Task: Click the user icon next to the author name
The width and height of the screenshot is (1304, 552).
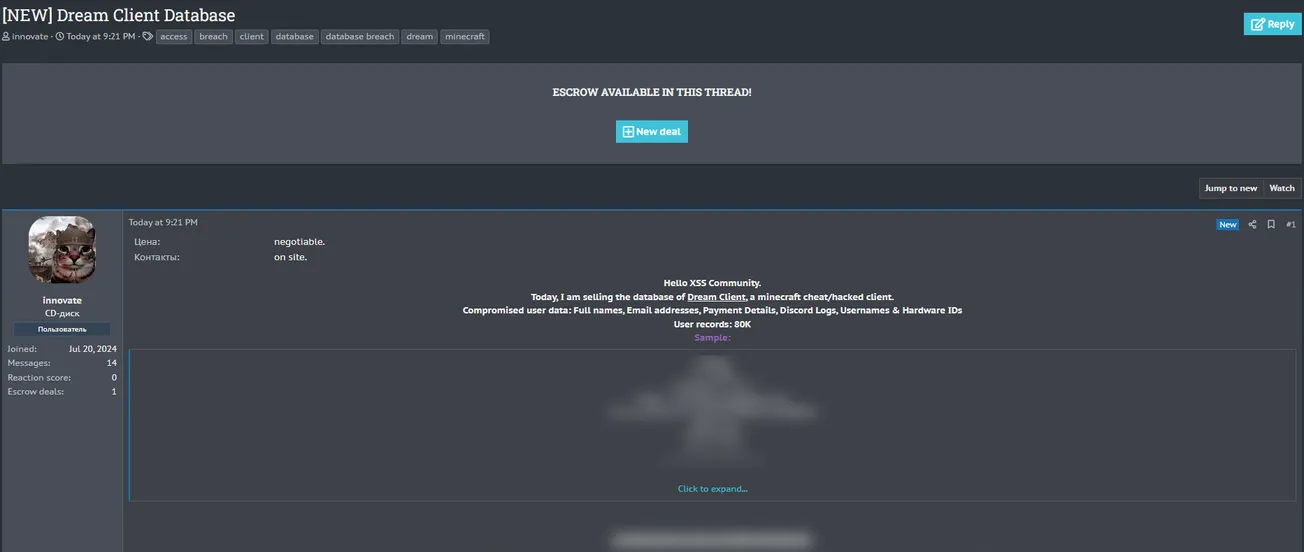Action: coord(6,37)
